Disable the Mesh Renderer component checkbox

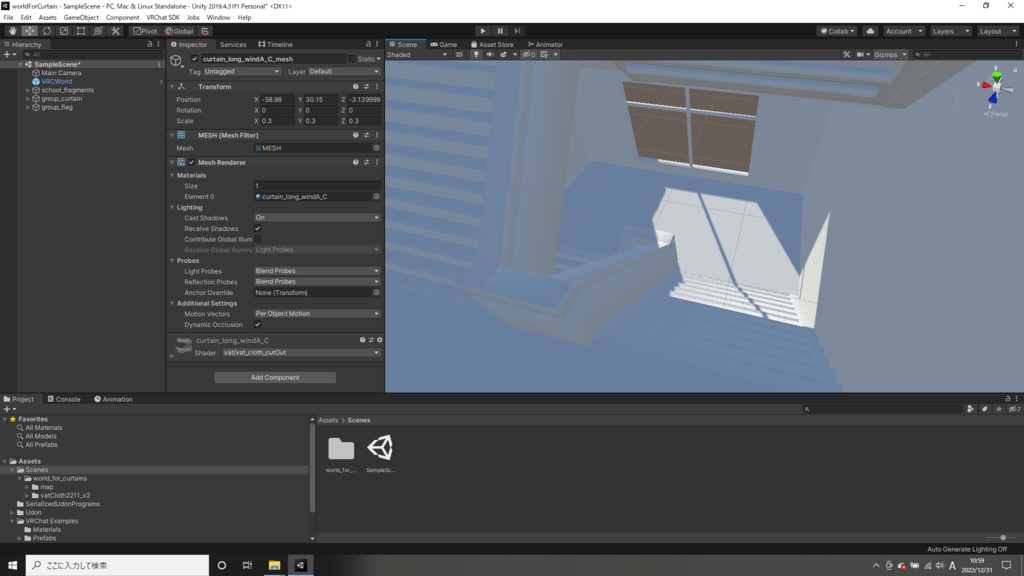point(191,163)
